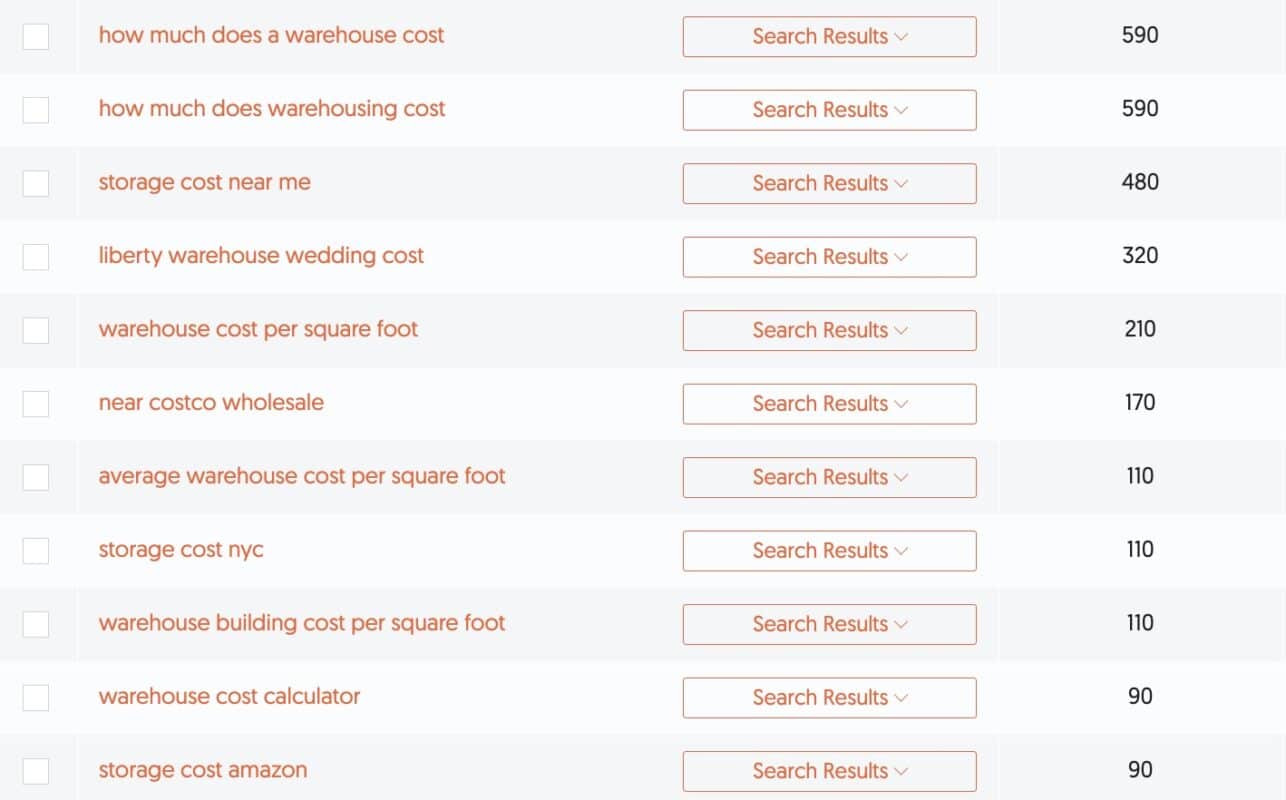Expand Search Results for 'near costco wholesale'

click(829, 404)
